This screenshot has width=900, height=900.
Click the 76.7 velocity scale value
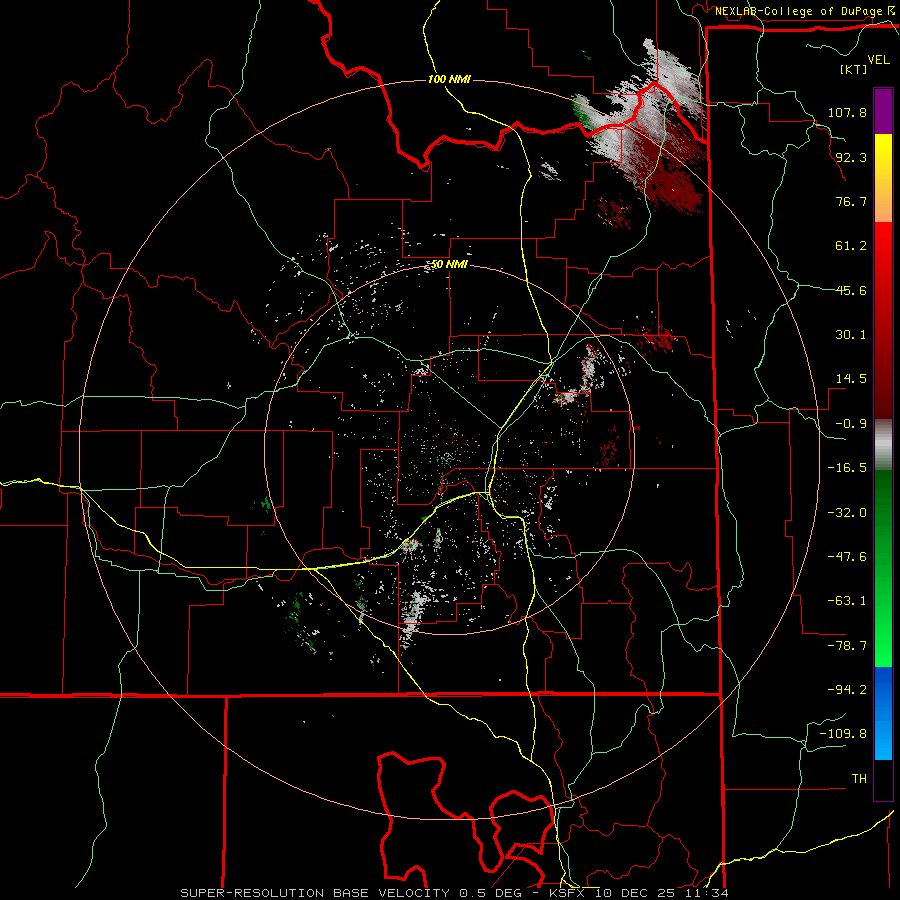(x=851, y=201)
